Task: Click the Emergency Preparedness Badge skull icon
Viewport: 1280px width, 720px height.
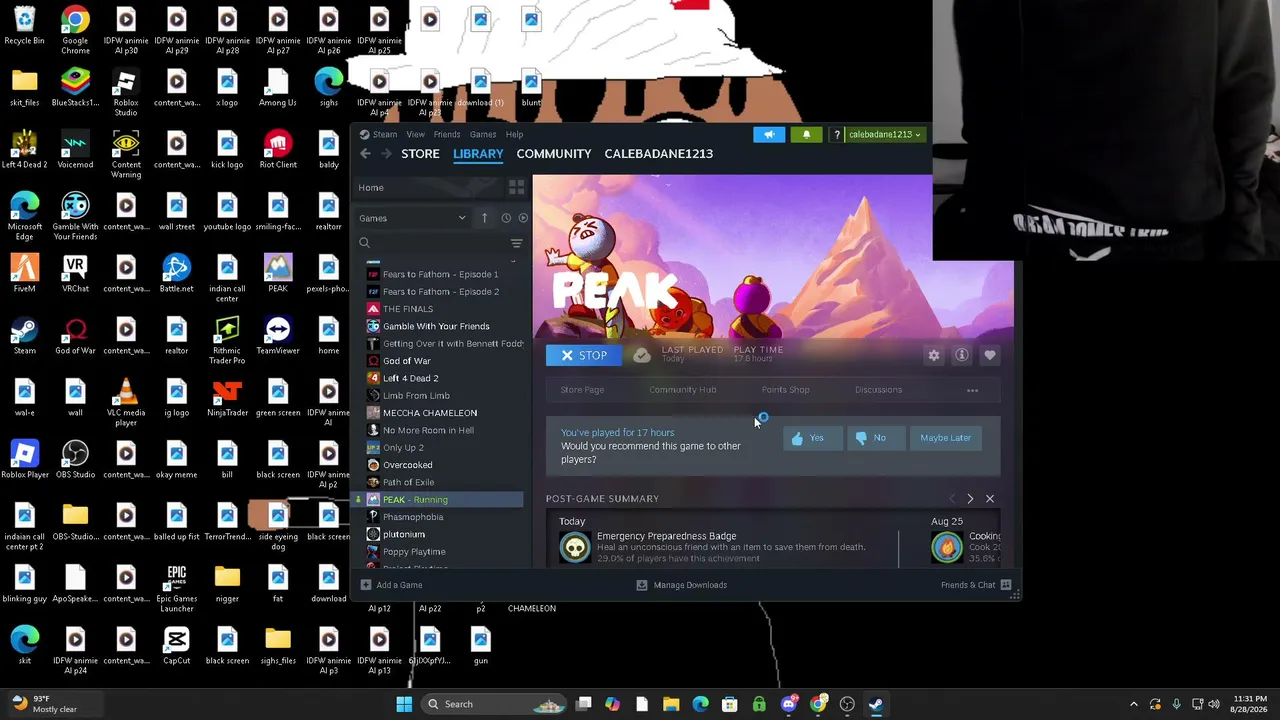Action: [x=575, y=547]
